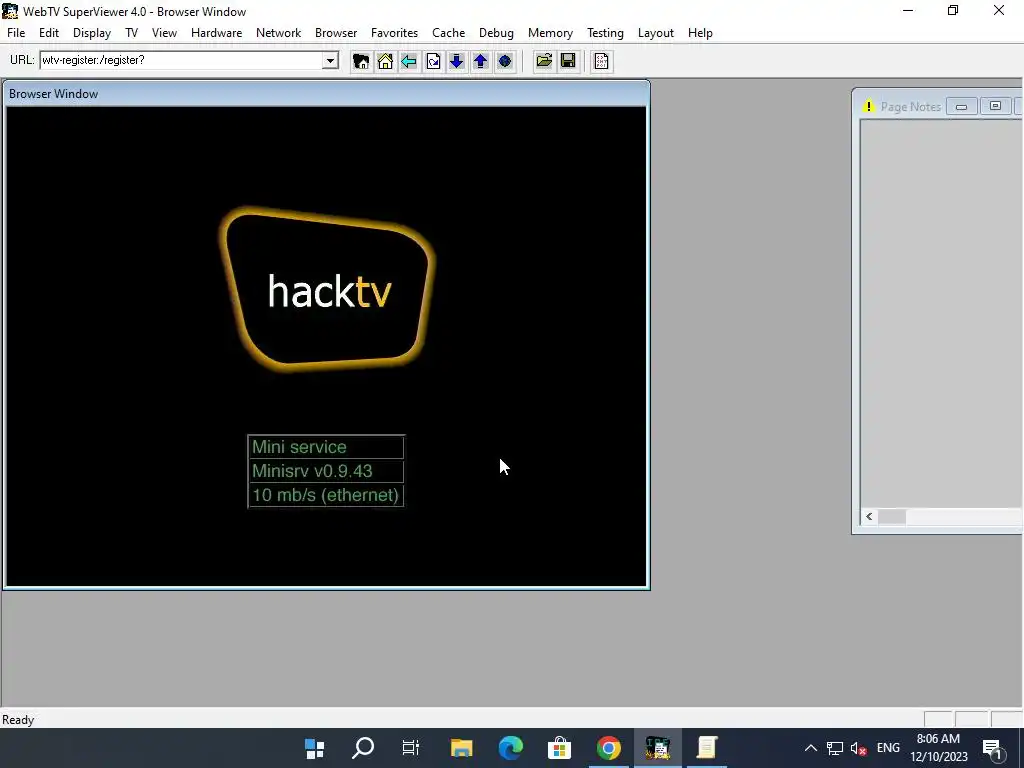This screenshot has height=768, width=1024.
Task: Click the ENG language indicator
Action: [888, 748]
